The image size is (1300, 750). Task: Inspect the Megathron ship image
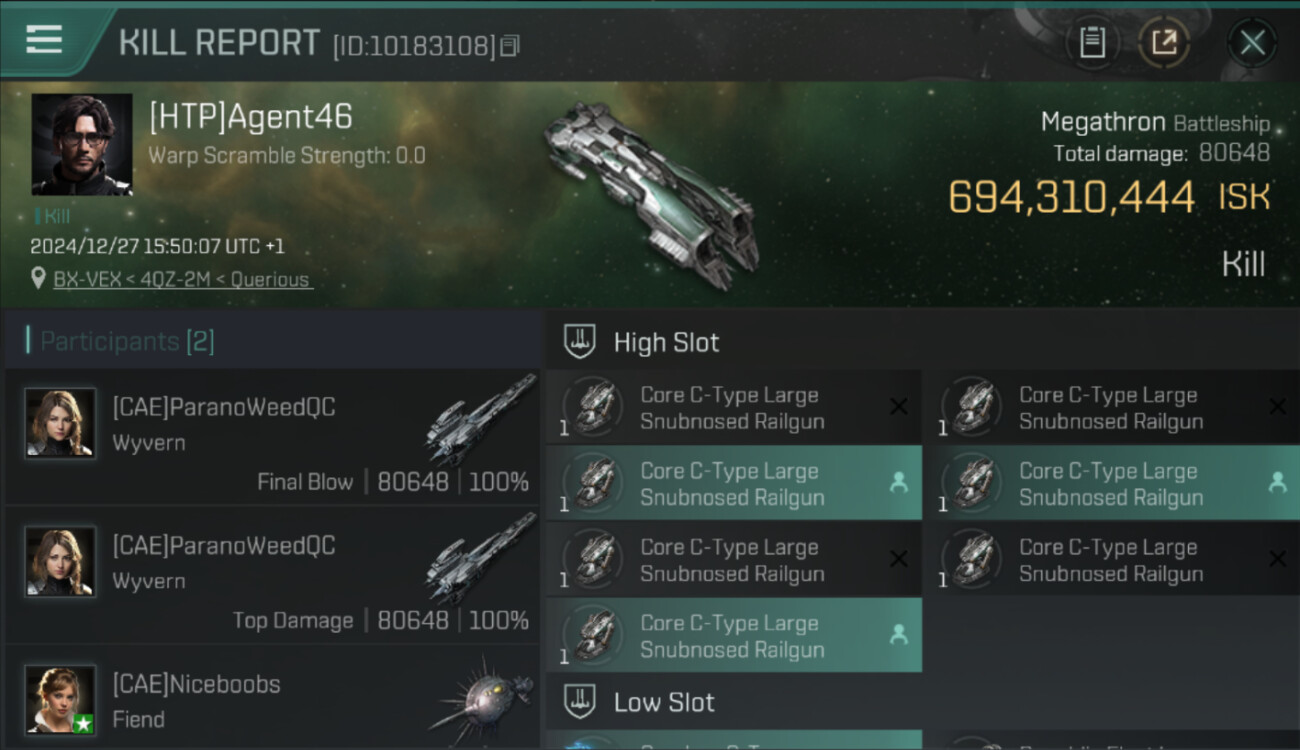coord(650,192)
